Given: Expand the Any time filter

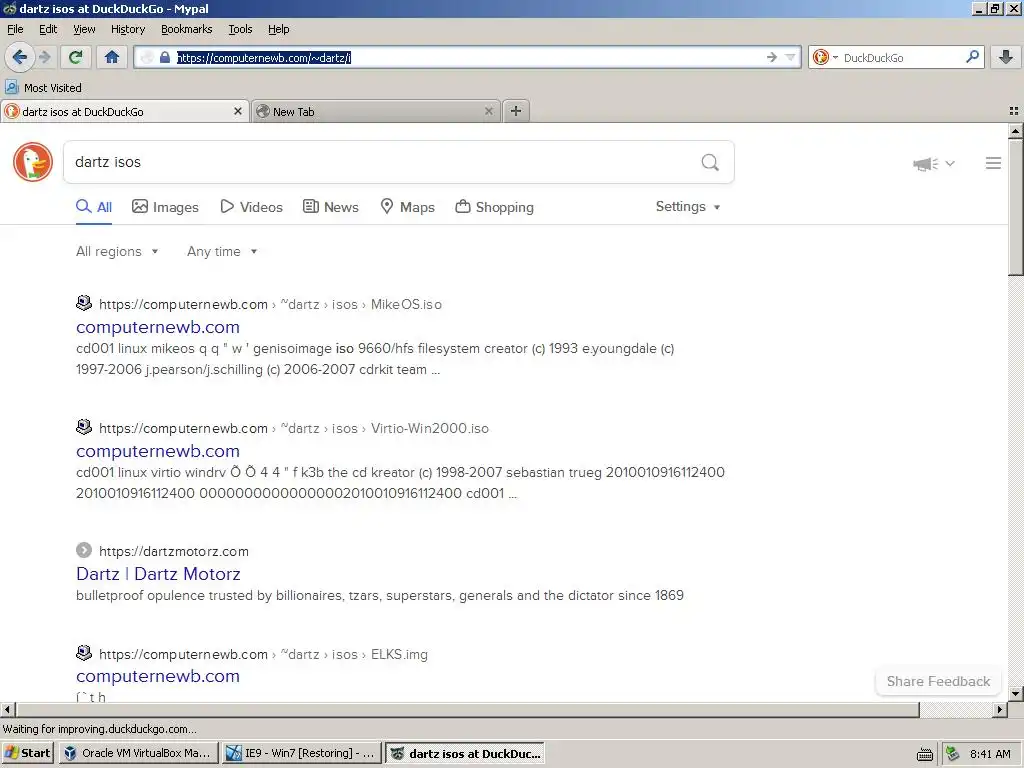Looking at the screenshot, I should 222,251.
